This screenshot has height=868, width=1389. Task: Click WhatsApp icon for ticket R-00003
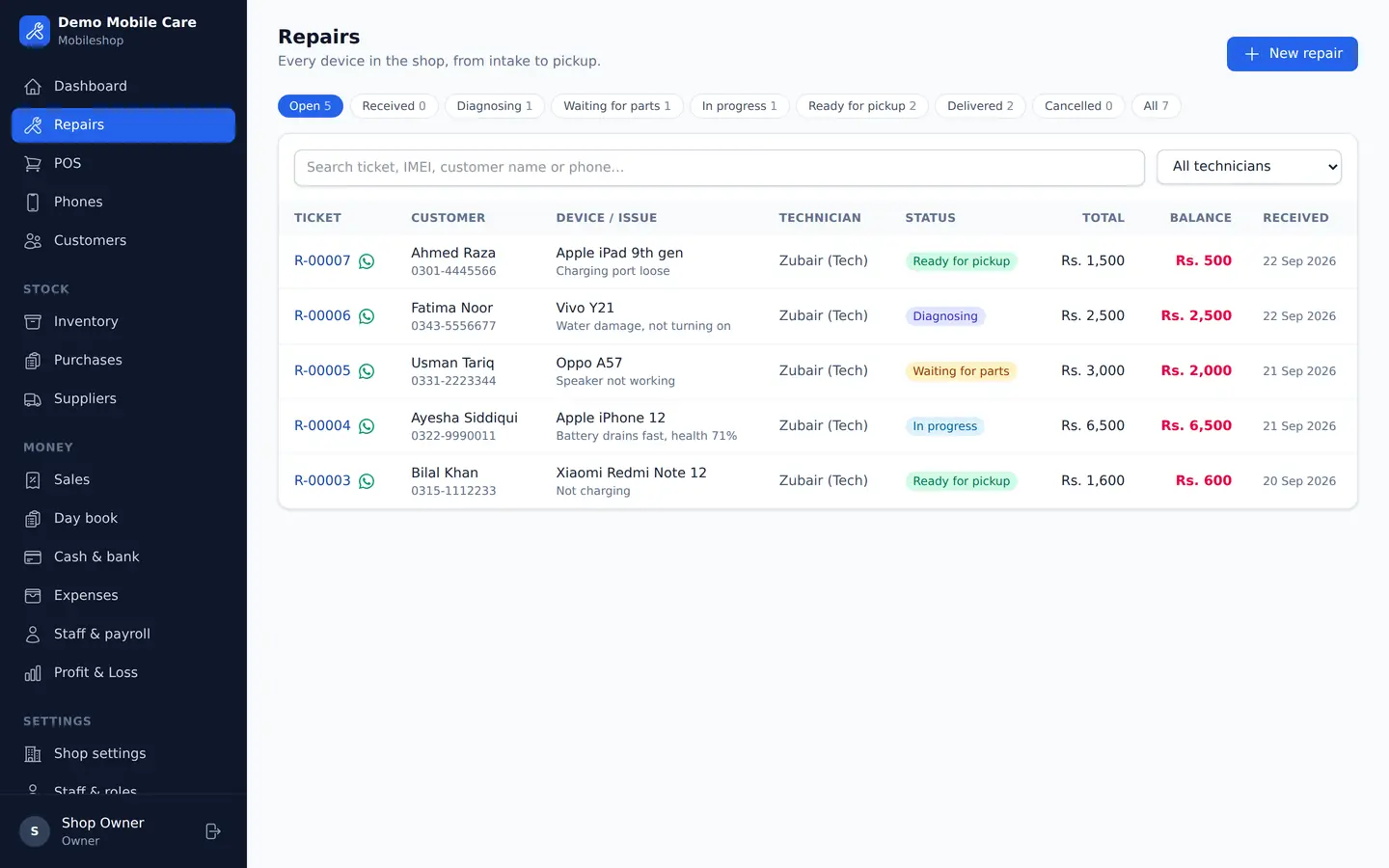pyautogui.click(x=367, y=481)
